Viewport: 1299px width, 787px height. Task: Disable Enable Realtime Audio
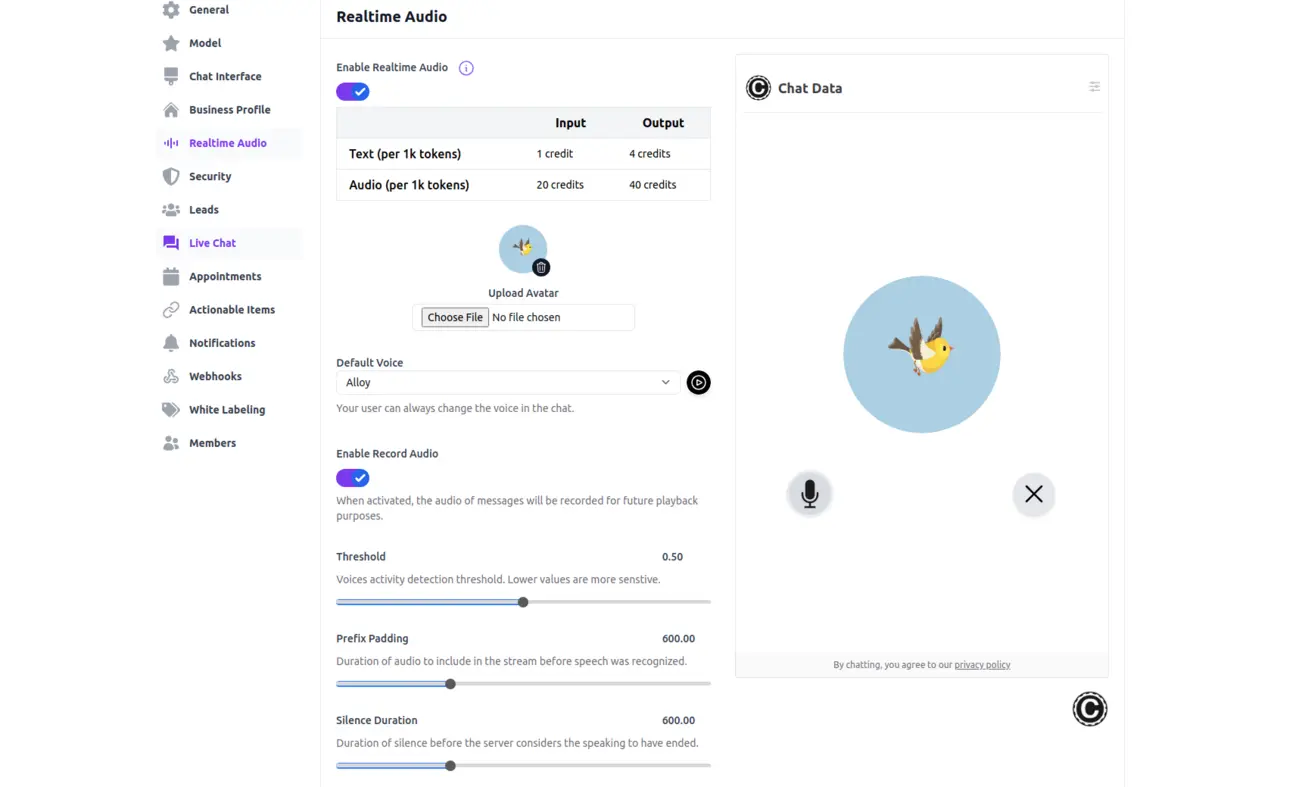click(x=352, y=90)
